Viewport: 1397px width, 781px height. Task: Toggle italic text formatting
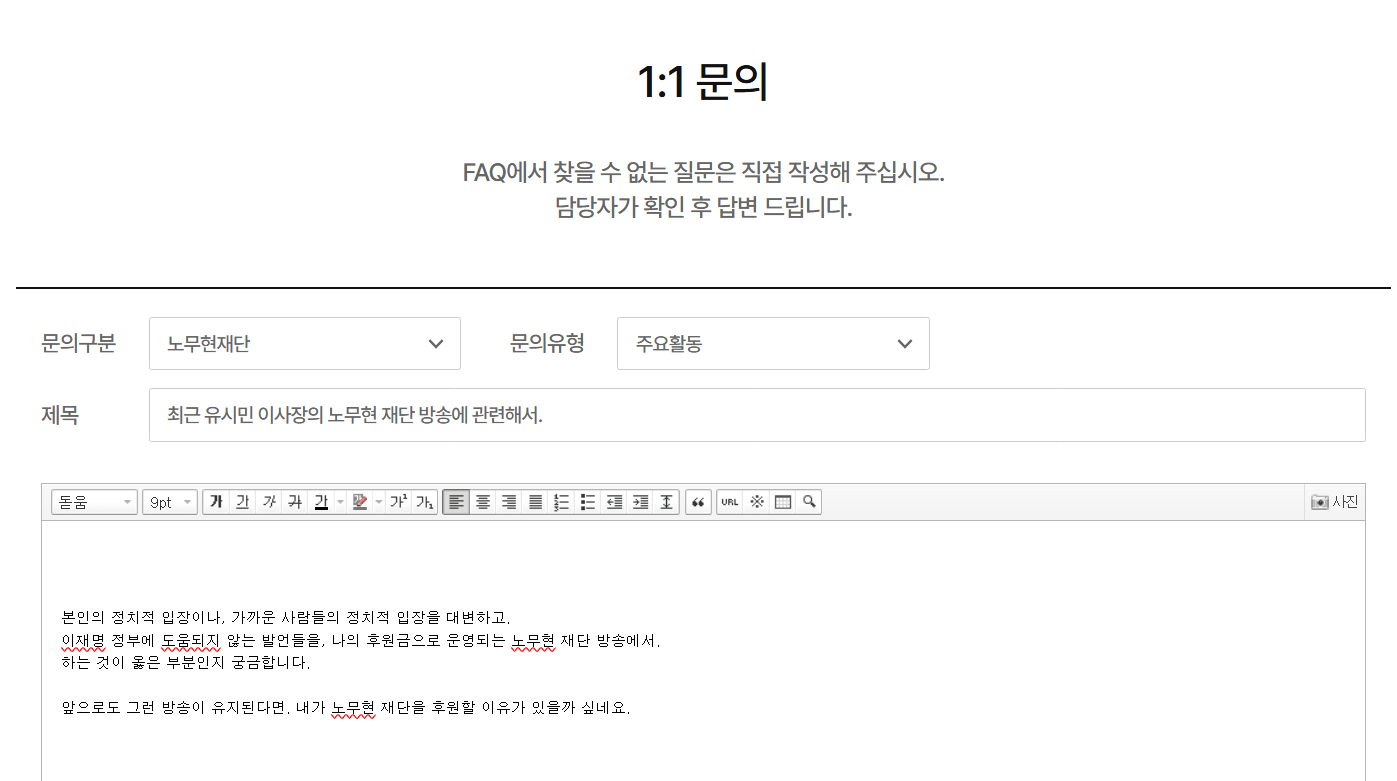pyautogui.click(x=268, y=502)
